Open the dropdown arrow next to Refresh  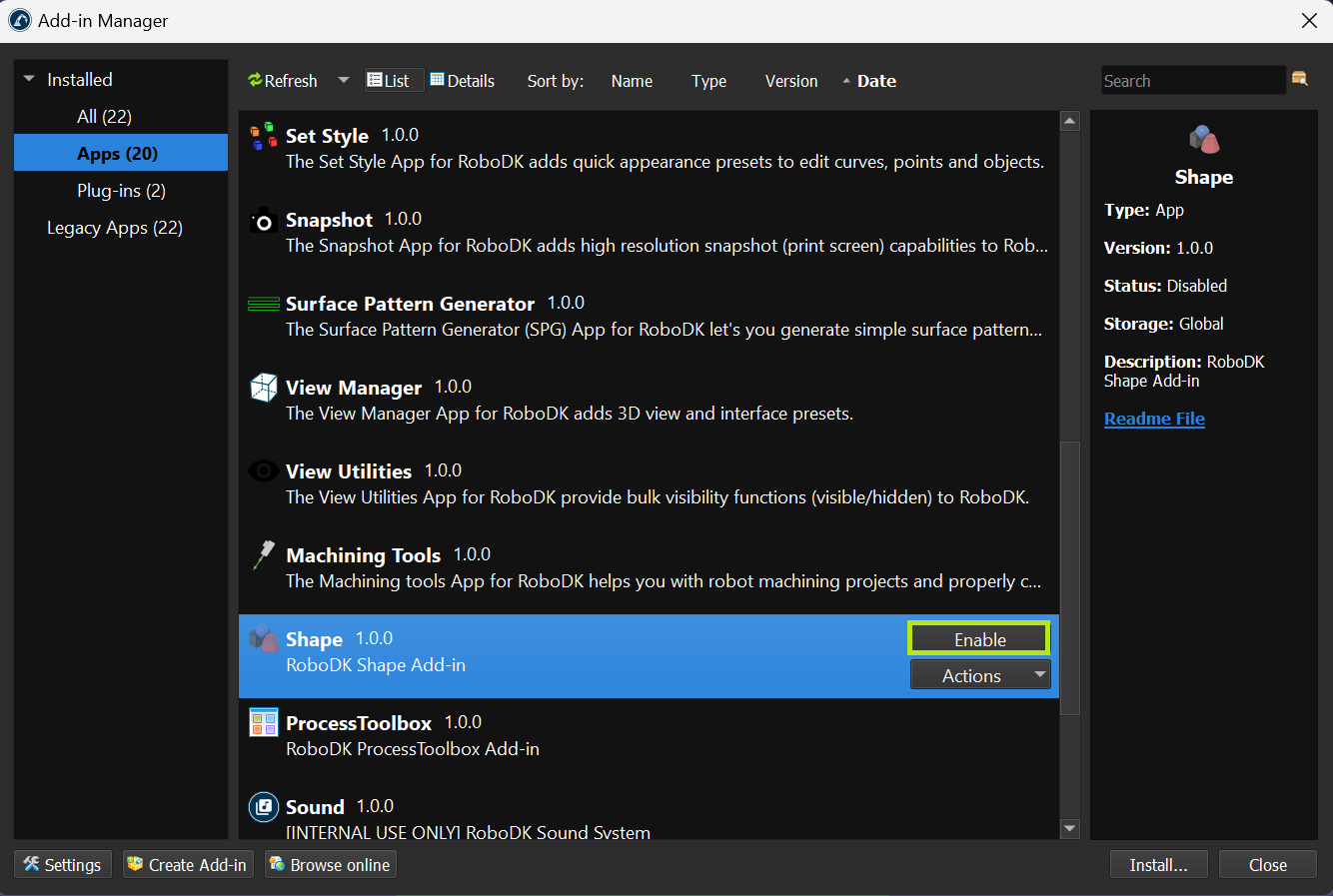click(344, 80)
